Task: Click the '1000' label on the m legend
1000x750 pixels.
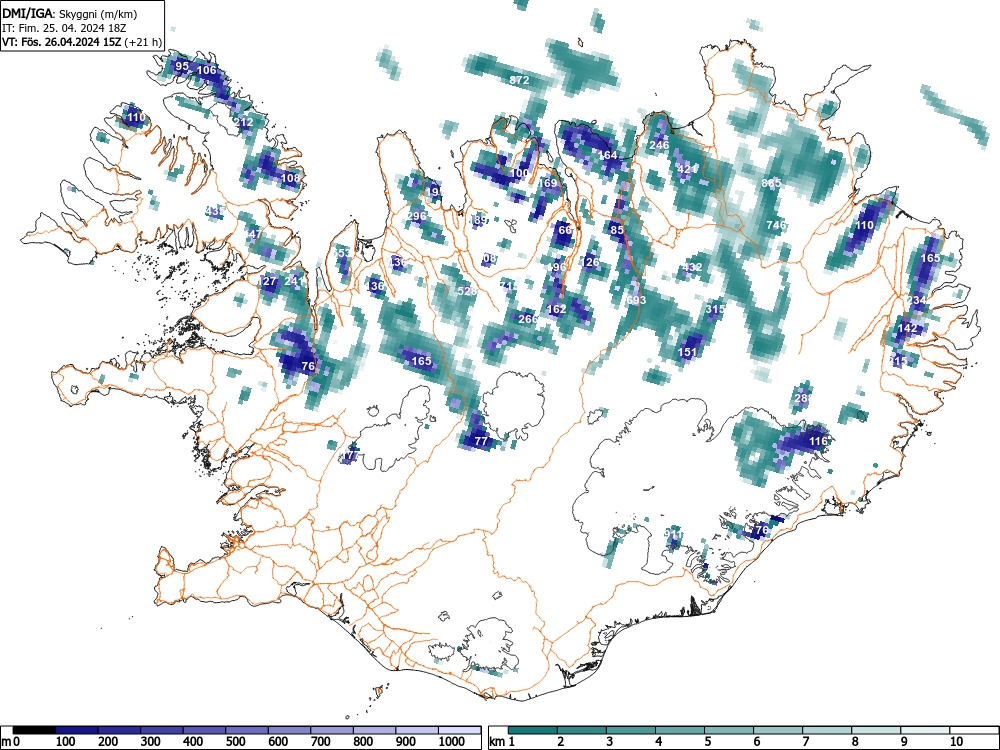Action: 452,742
